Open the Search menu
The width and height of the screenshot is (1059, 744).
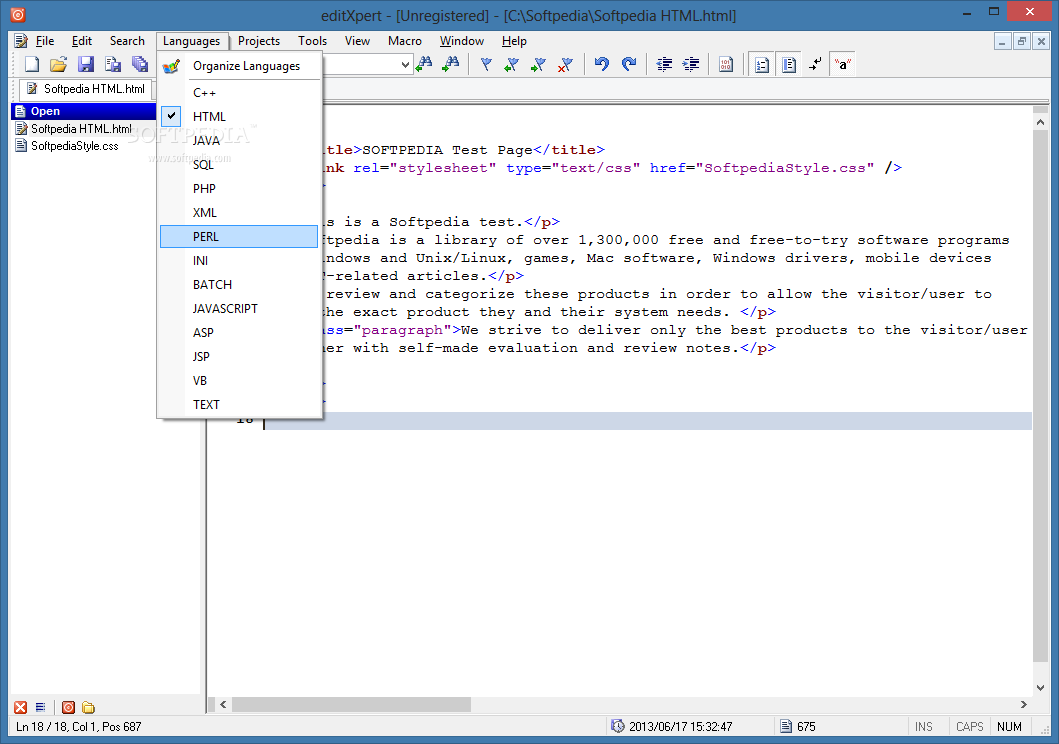[127, 41]
